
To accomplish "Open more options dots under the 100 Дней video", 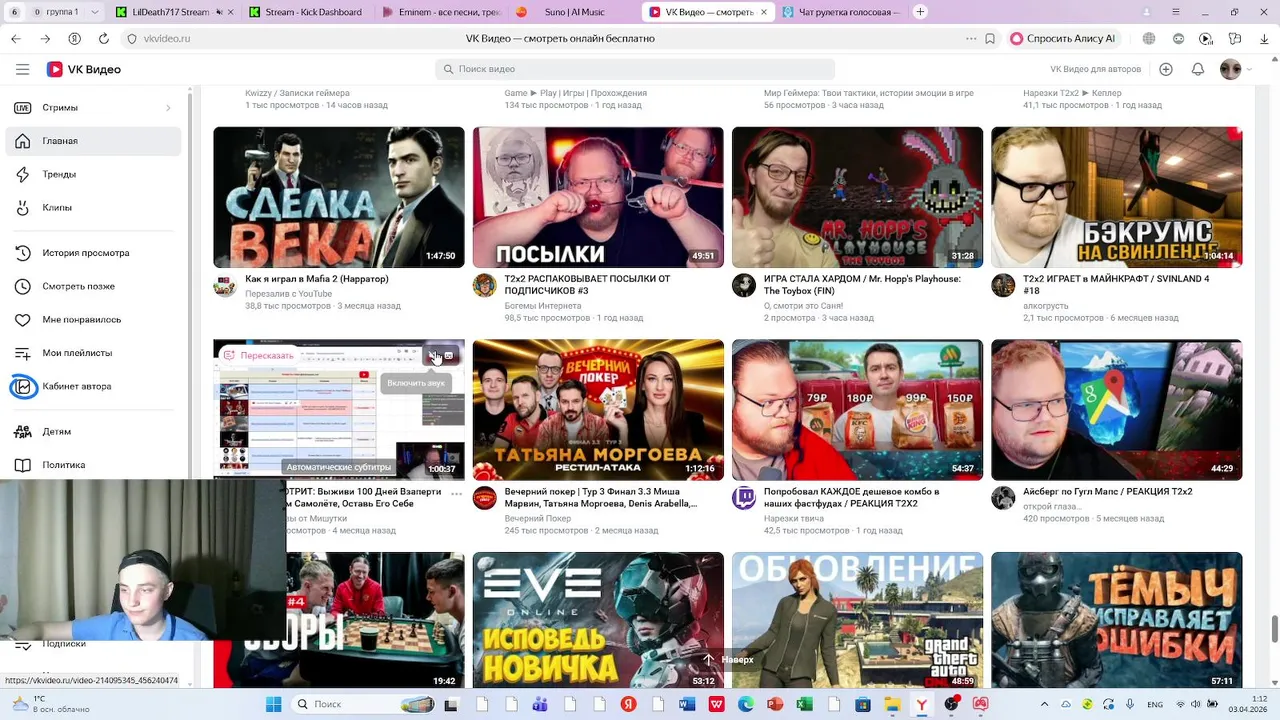I will (x=457, y=493).
